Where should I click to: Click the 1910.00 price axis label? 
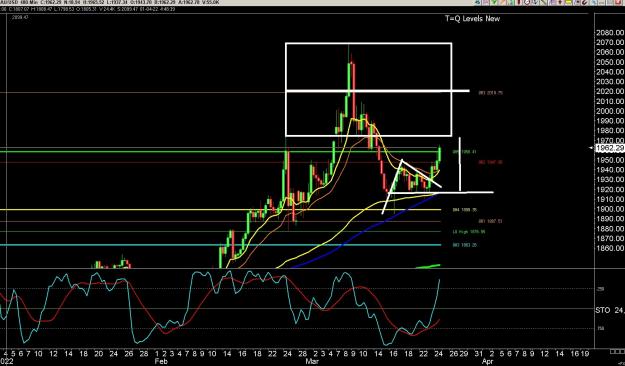[610, 199]
